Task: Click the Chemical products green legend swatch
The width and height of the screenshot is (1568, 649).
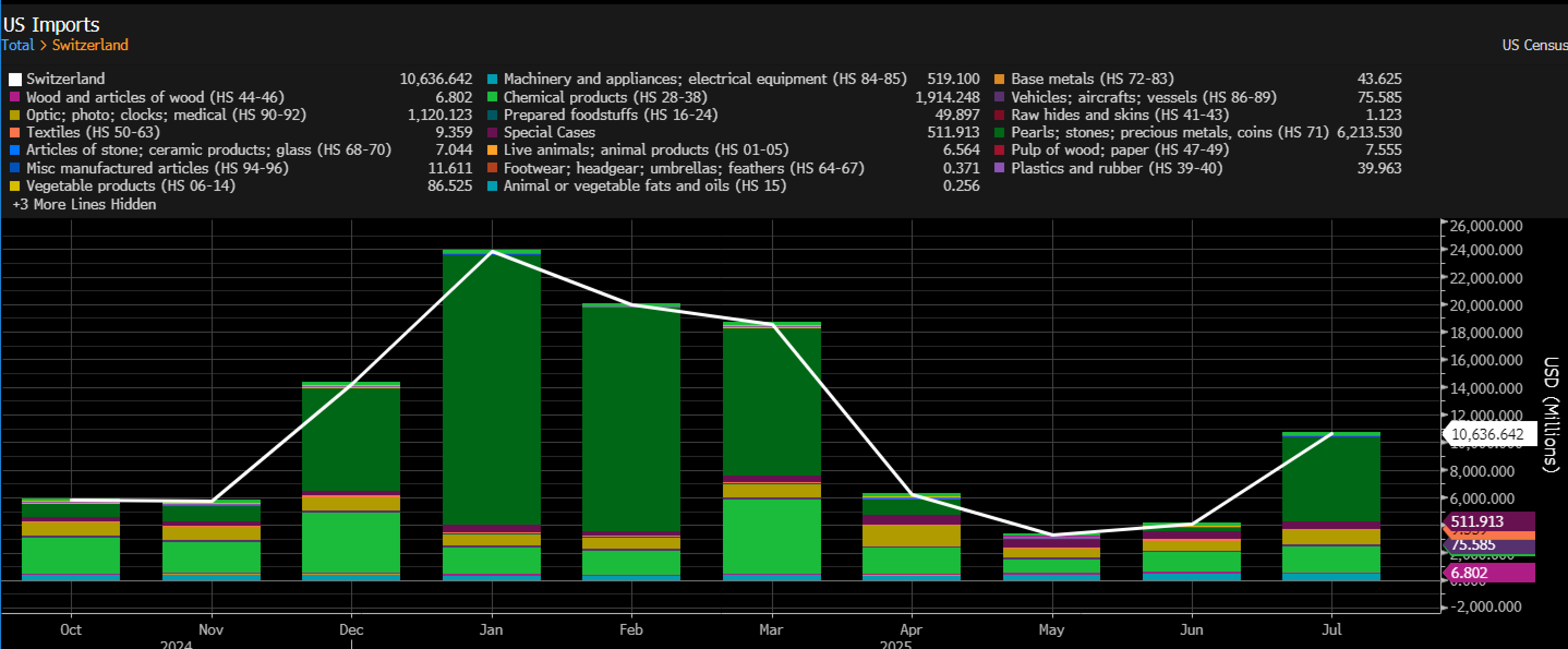Action: (492, 98)
